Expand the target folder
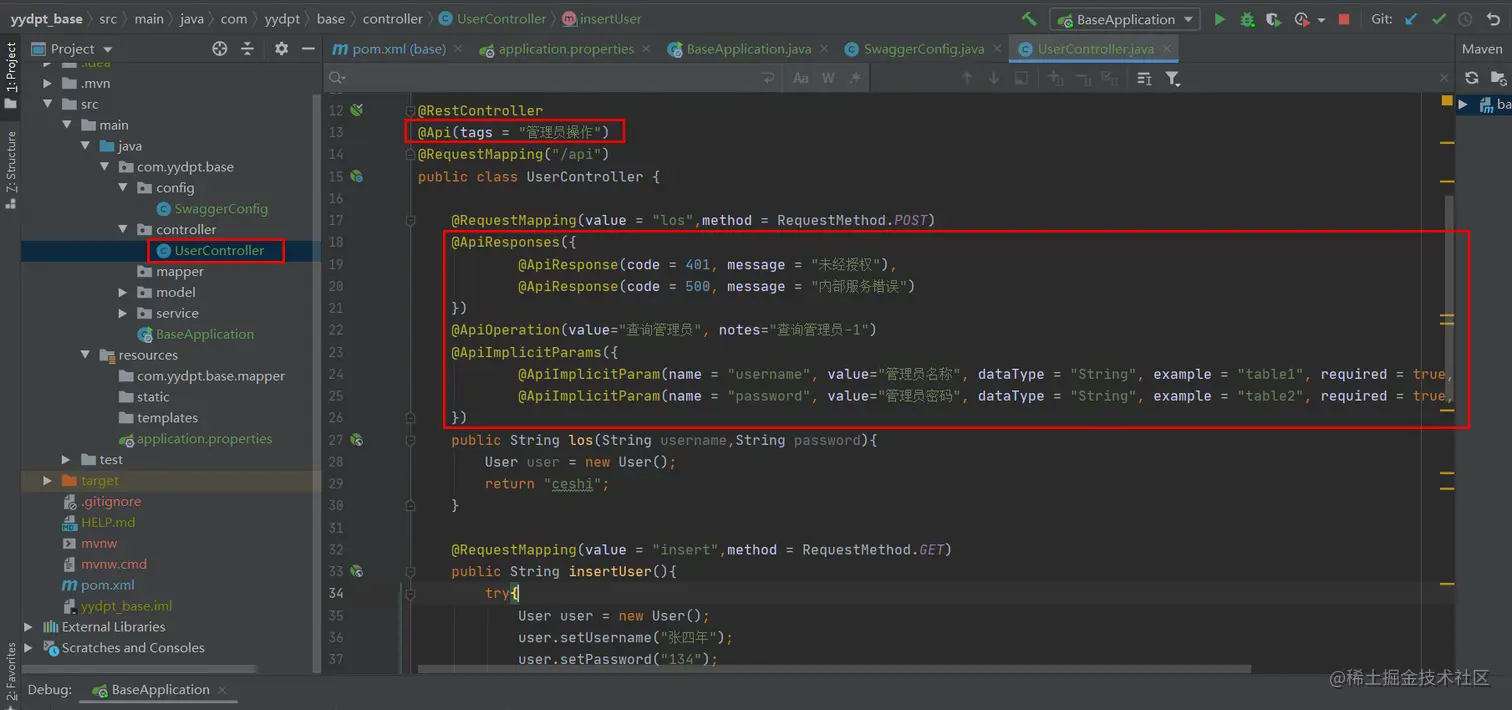Viewport: 1512px width, 710px height. tap(47, 481)
